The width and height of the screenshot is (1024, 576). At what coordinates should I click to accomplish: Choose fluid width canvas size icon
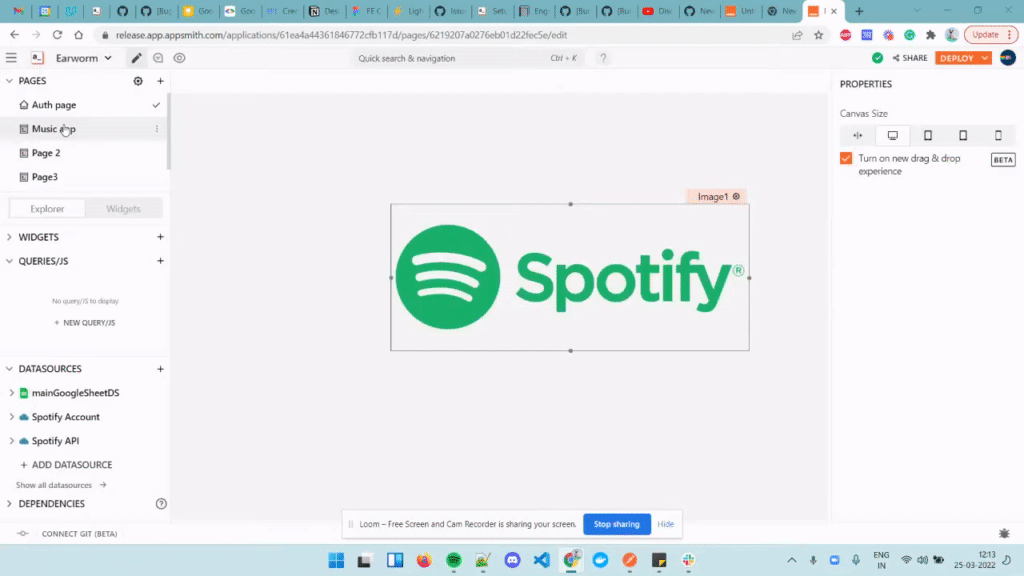[x=857, y=136]
